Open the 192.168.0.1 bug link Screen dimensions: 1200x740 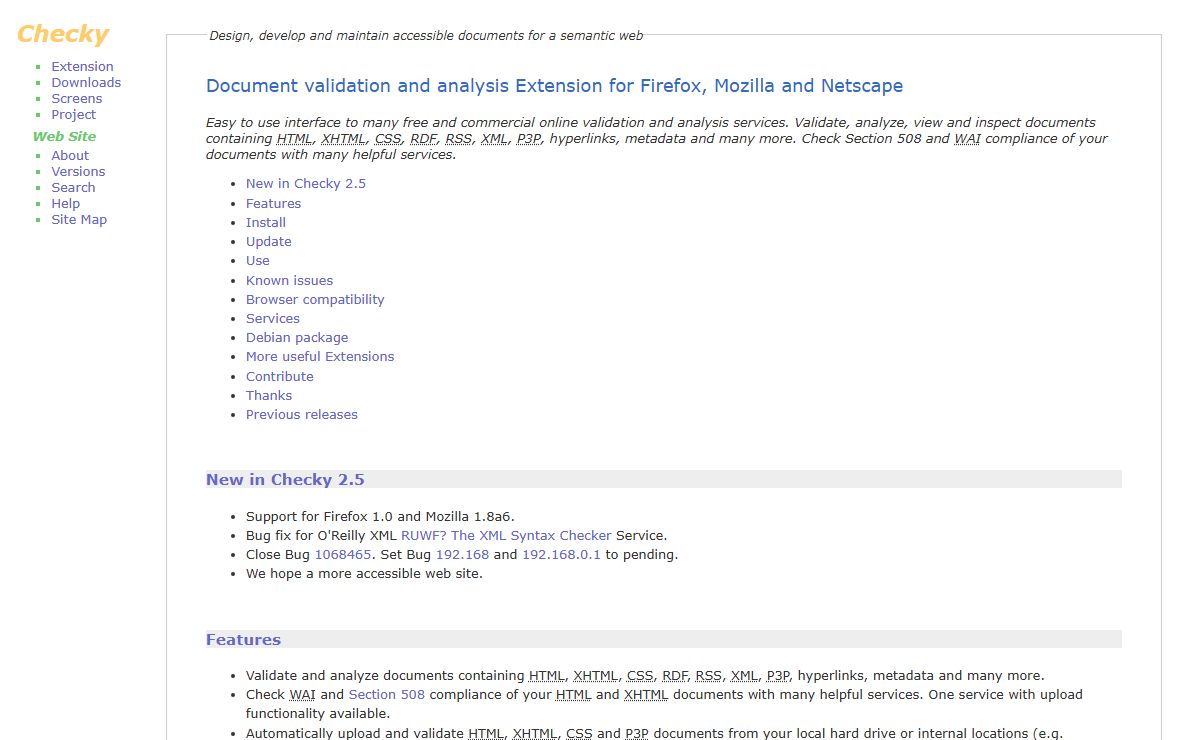point(561,555)
